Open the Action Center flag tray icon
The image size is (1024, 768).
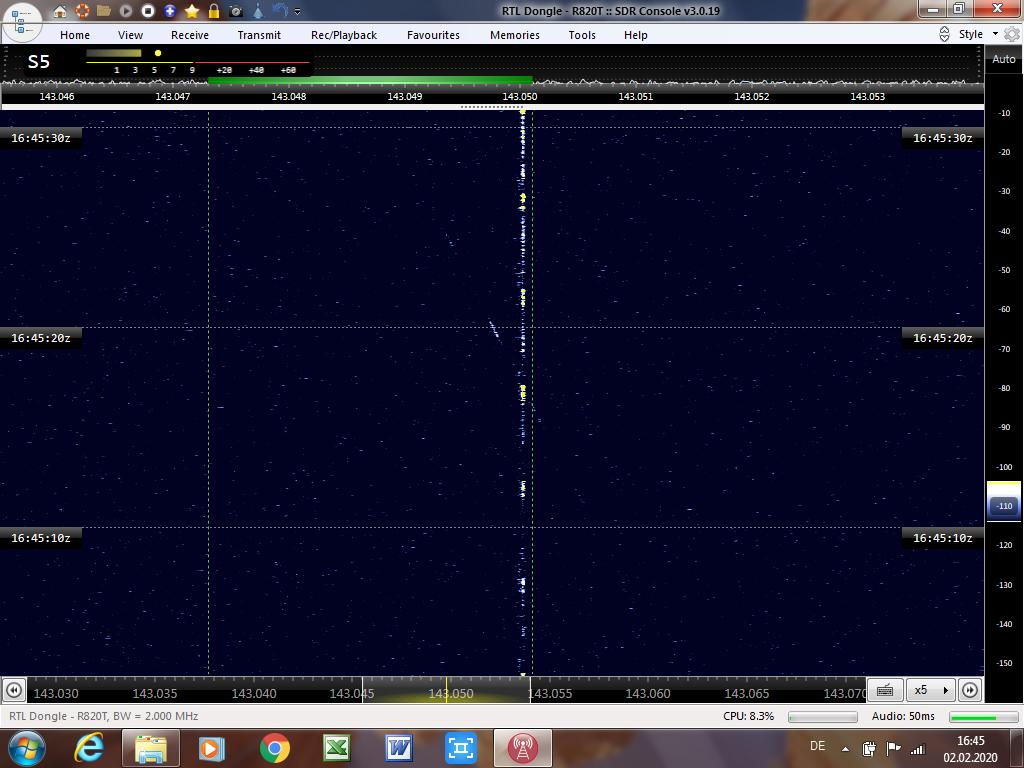coord(893,748)
